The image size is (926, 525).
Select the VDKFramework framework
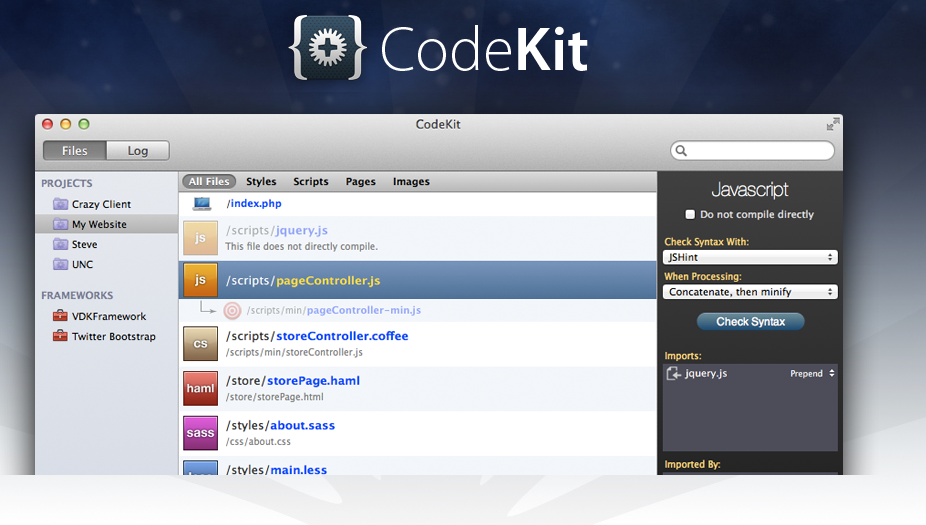pos(109,316)
